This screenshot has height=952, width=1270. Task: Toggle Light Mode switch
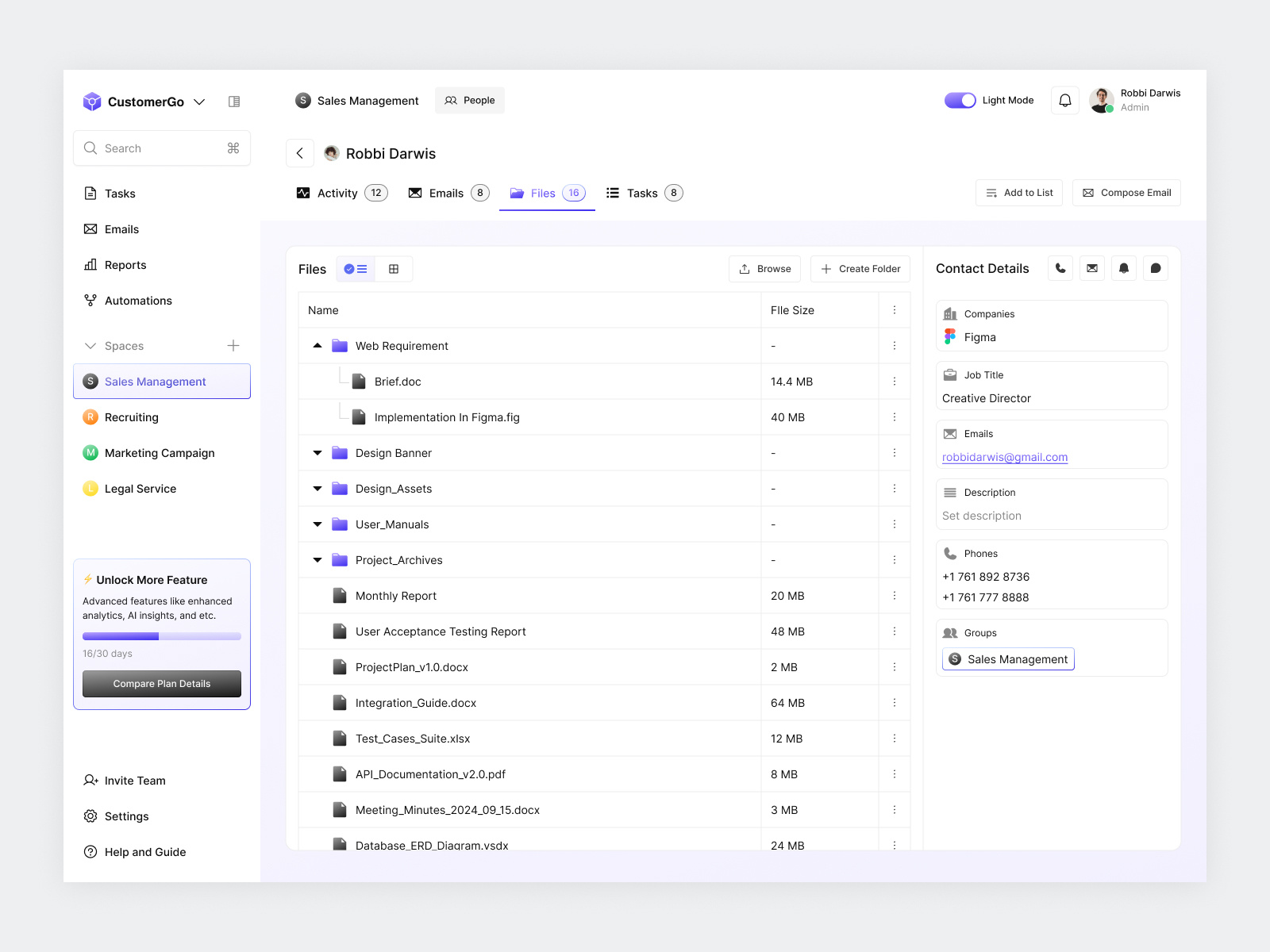(x=960, y=100)
